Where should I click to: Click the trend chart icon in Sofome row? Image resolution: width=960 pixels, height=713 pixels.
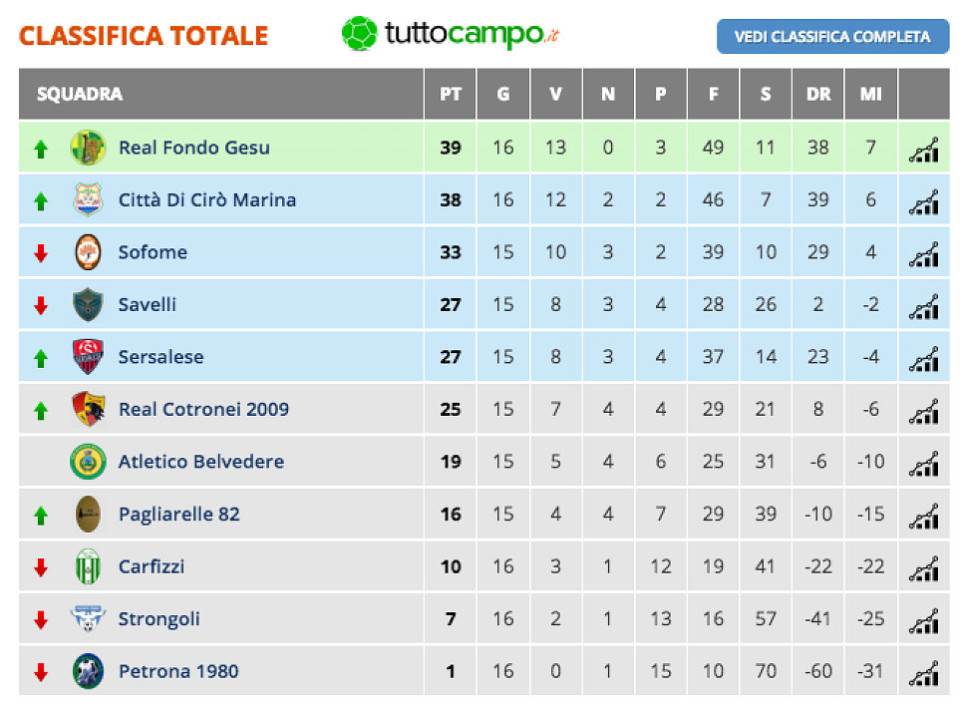pyautogui.click(x=923, y=253)
